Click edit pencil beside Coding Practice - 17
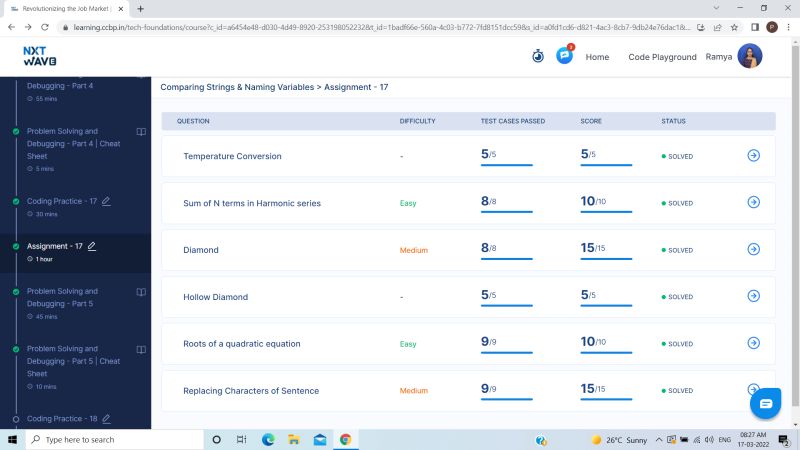The image size is (800, 450). (x=106, y=202)
